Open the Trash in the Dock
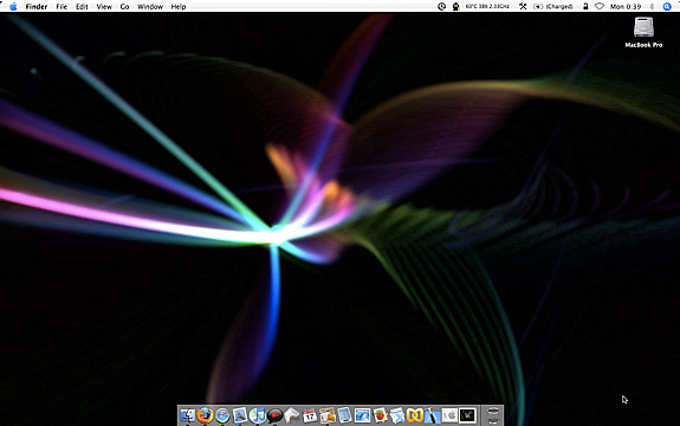 point(493,416)
